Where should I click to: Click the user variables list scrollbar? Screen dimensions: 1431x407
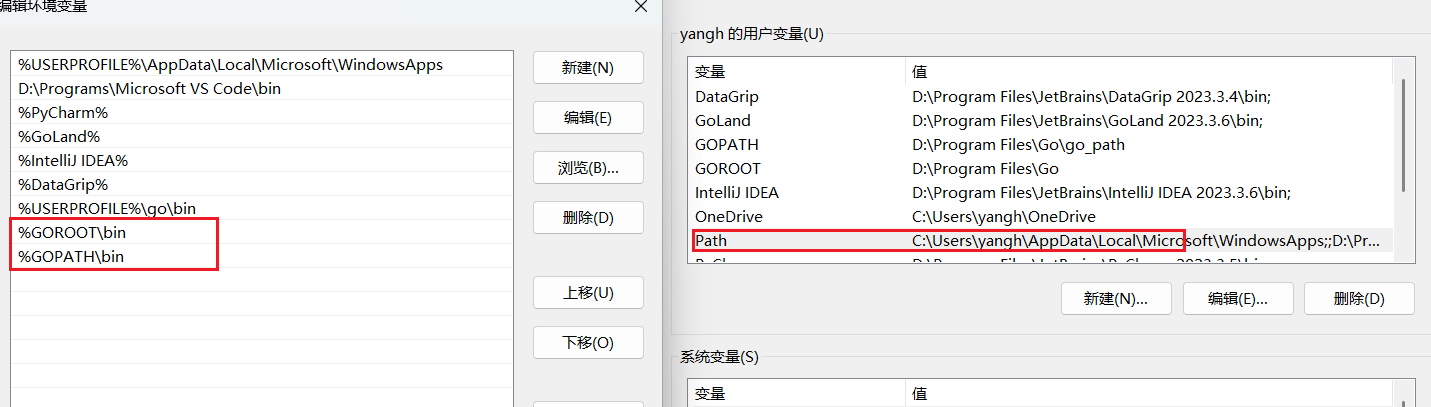pos(1403,135)
